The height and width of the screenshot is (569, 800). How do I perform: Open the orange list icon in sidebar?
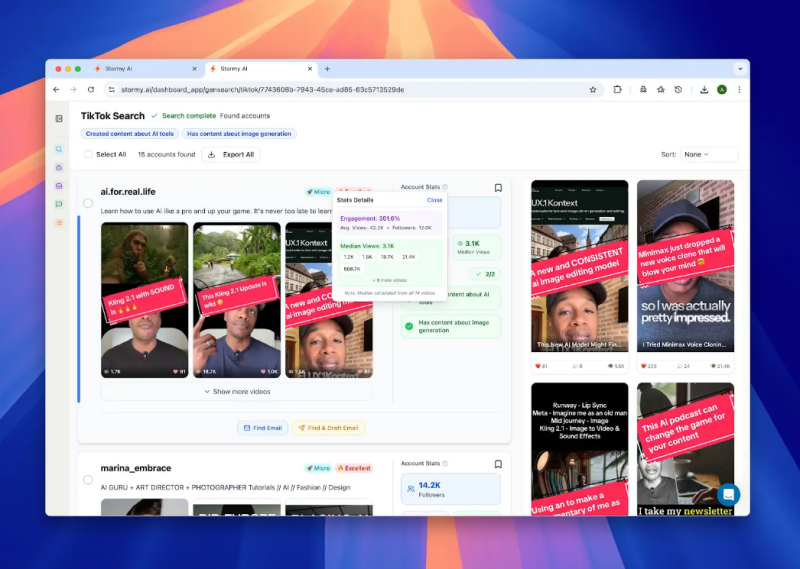click(x=59, y=222)
